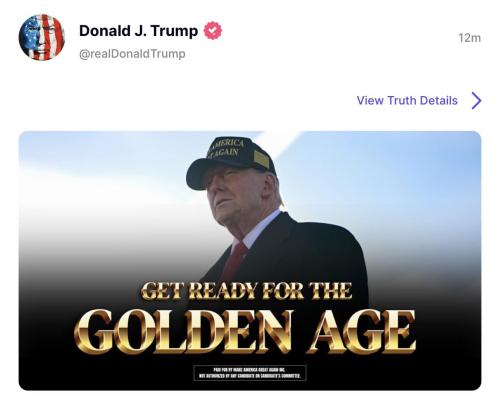The width and height of the screenshot is (500, 408).
Task: Click the gold patch on the cap
Action: pyautogui.click(x=261, y=159)
